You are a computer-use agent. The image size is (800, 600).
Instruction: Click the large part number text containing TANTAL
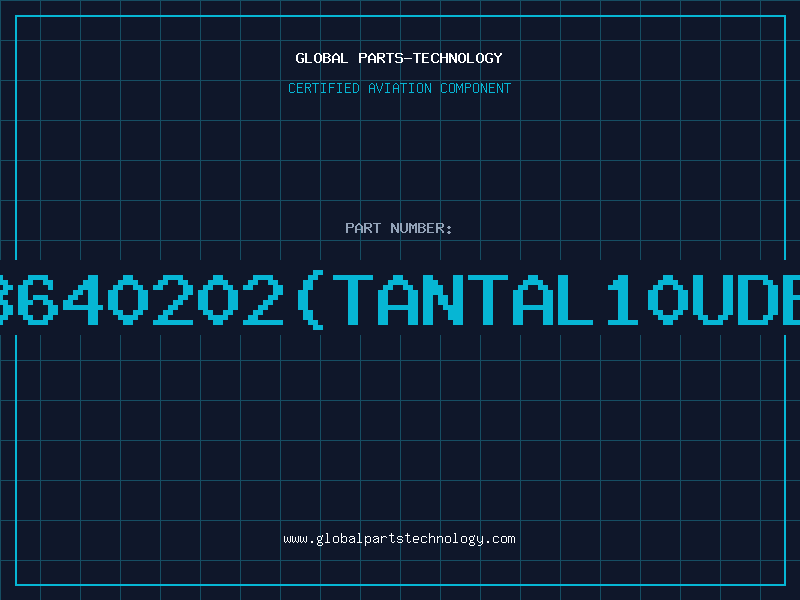[400, 299]
